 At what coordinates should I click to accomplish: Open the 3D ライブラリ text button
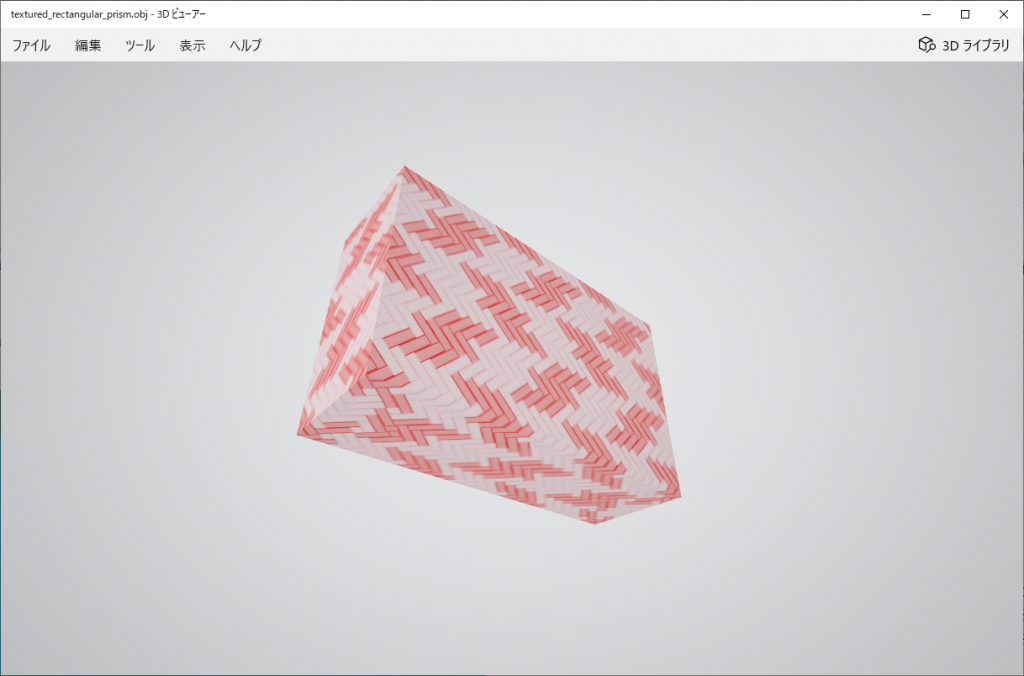976,45
